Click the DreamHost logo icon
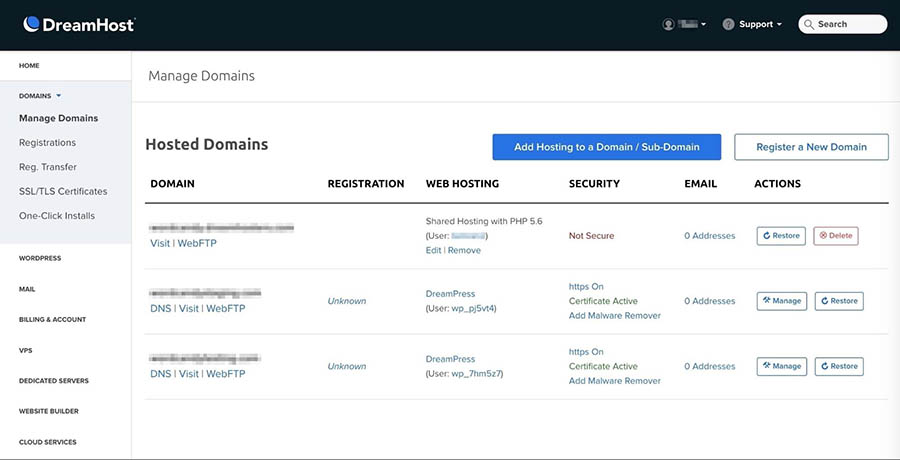This screenshot has height=460, width=900. (x=31, y=24)
